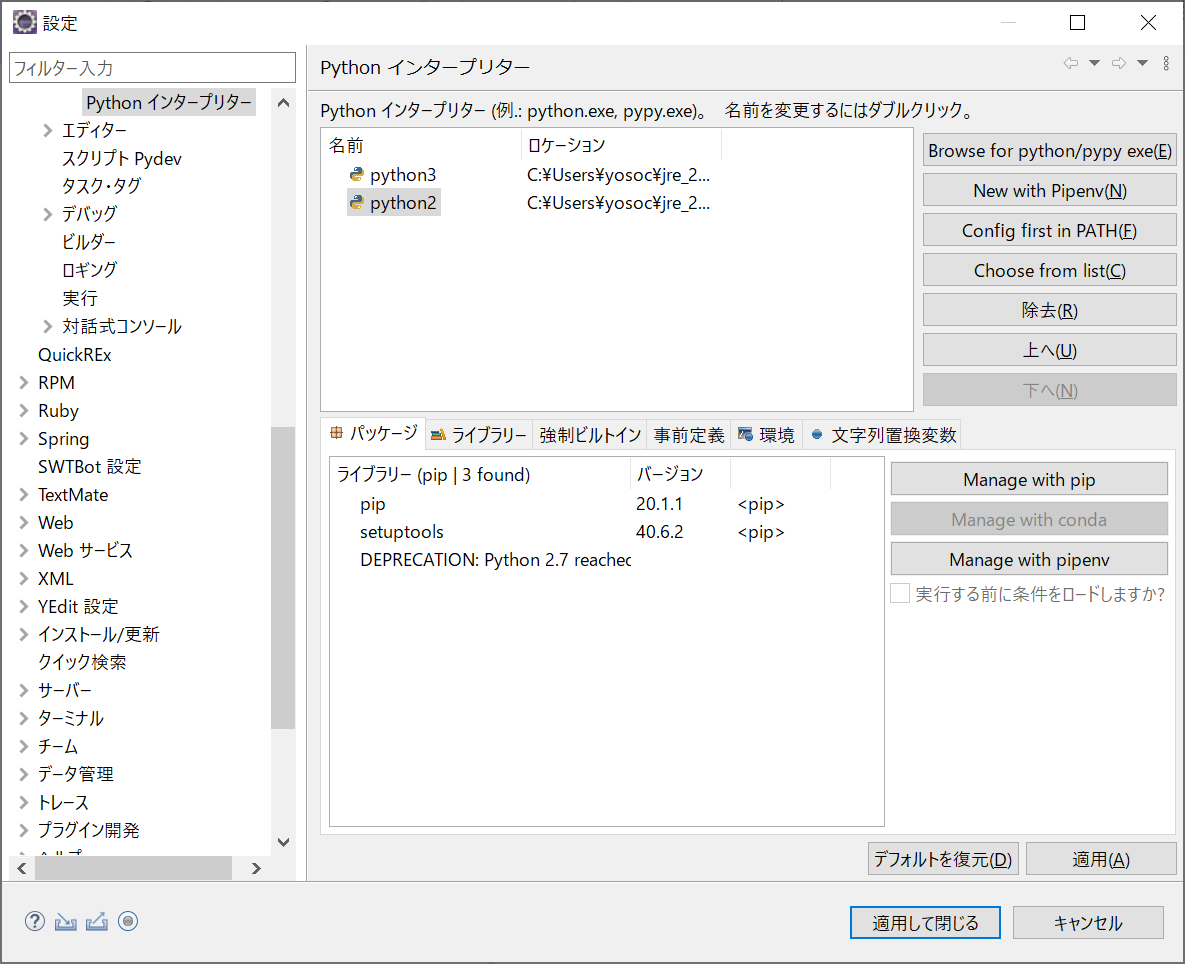Click the tree vertical scrollbar thumb

283,578
